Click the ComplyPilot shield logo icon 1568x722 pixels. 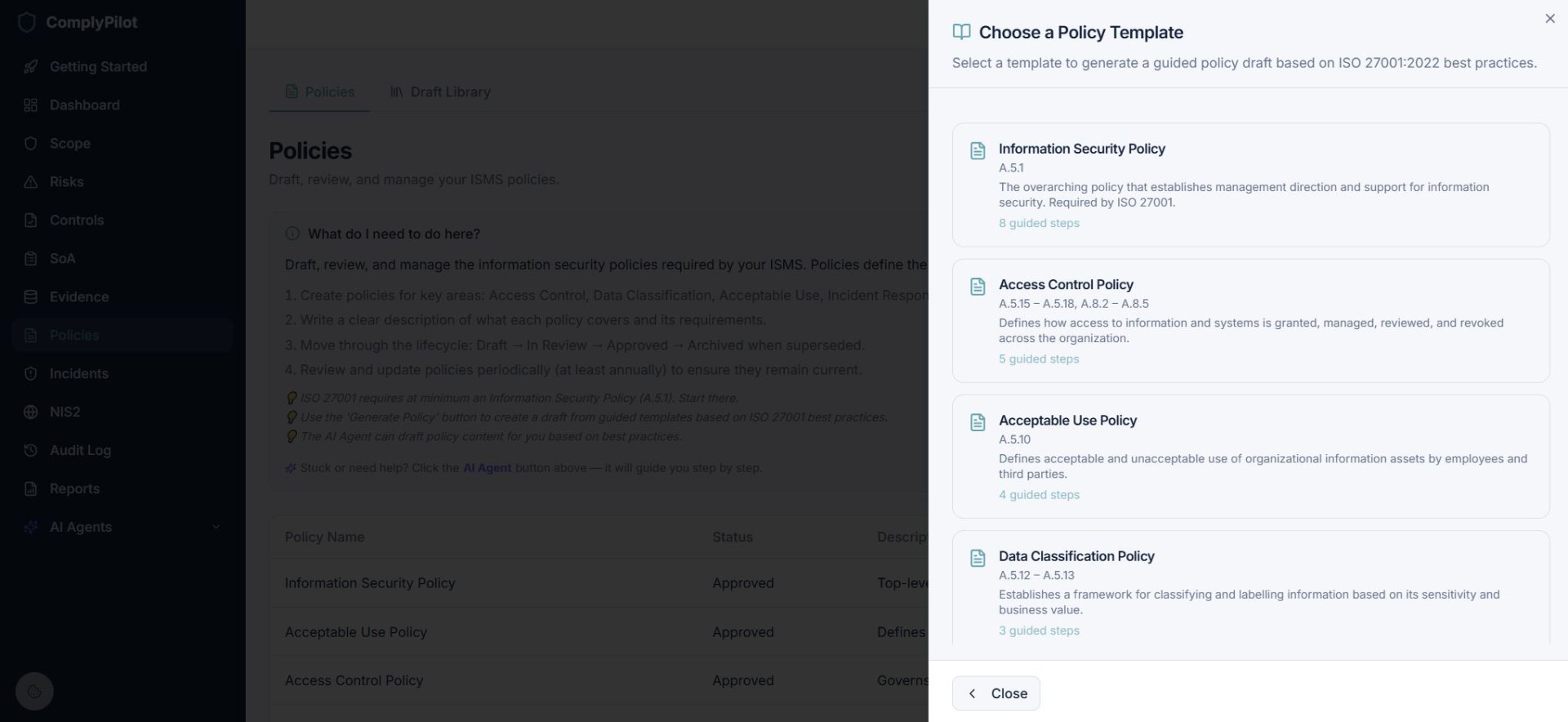tap(27, 22)
